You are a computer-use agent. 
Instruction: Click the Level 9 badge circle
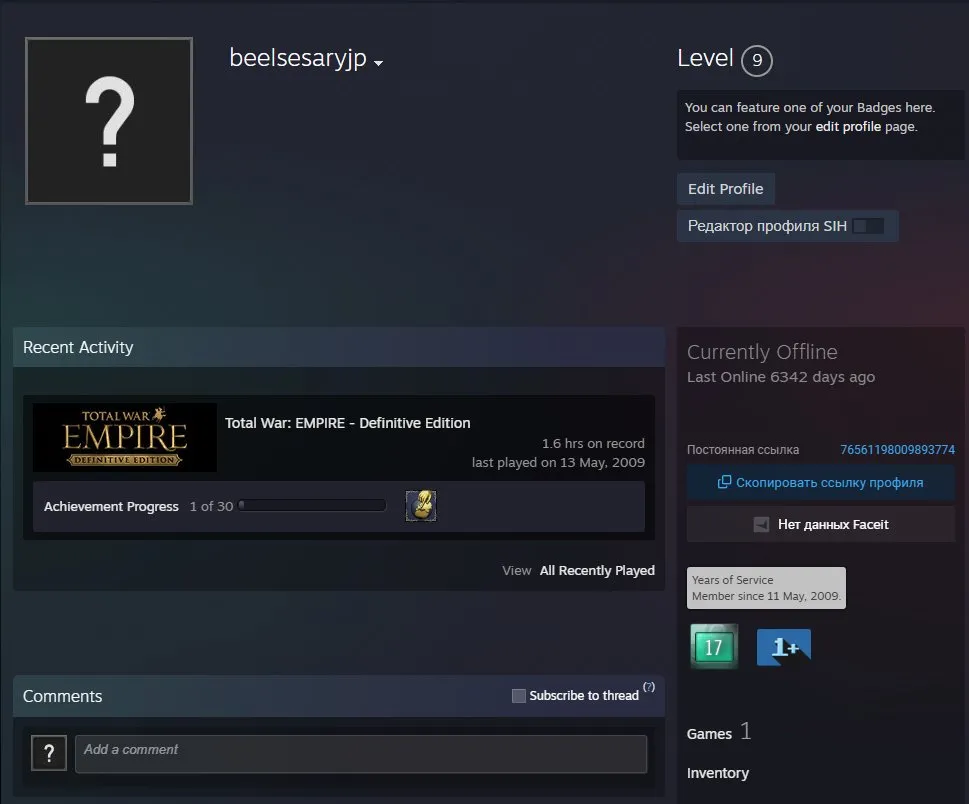756,61
